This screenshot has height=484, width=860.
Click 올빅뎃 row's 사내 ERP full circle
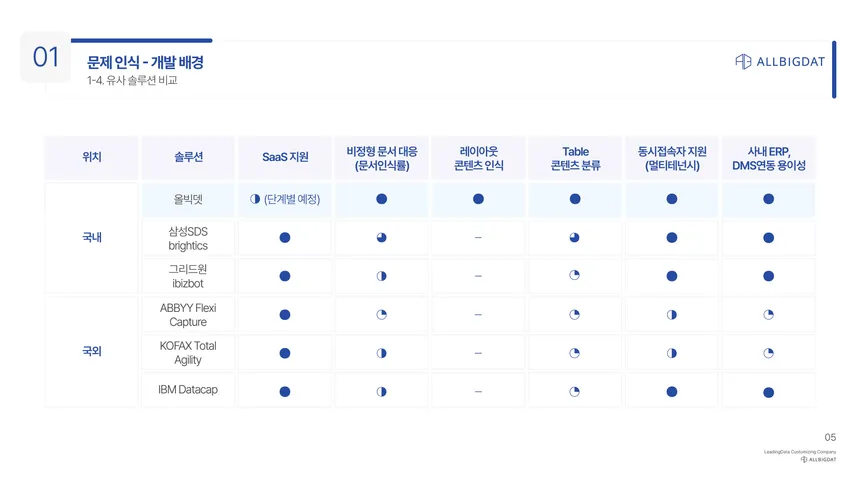tap(768, 199)
